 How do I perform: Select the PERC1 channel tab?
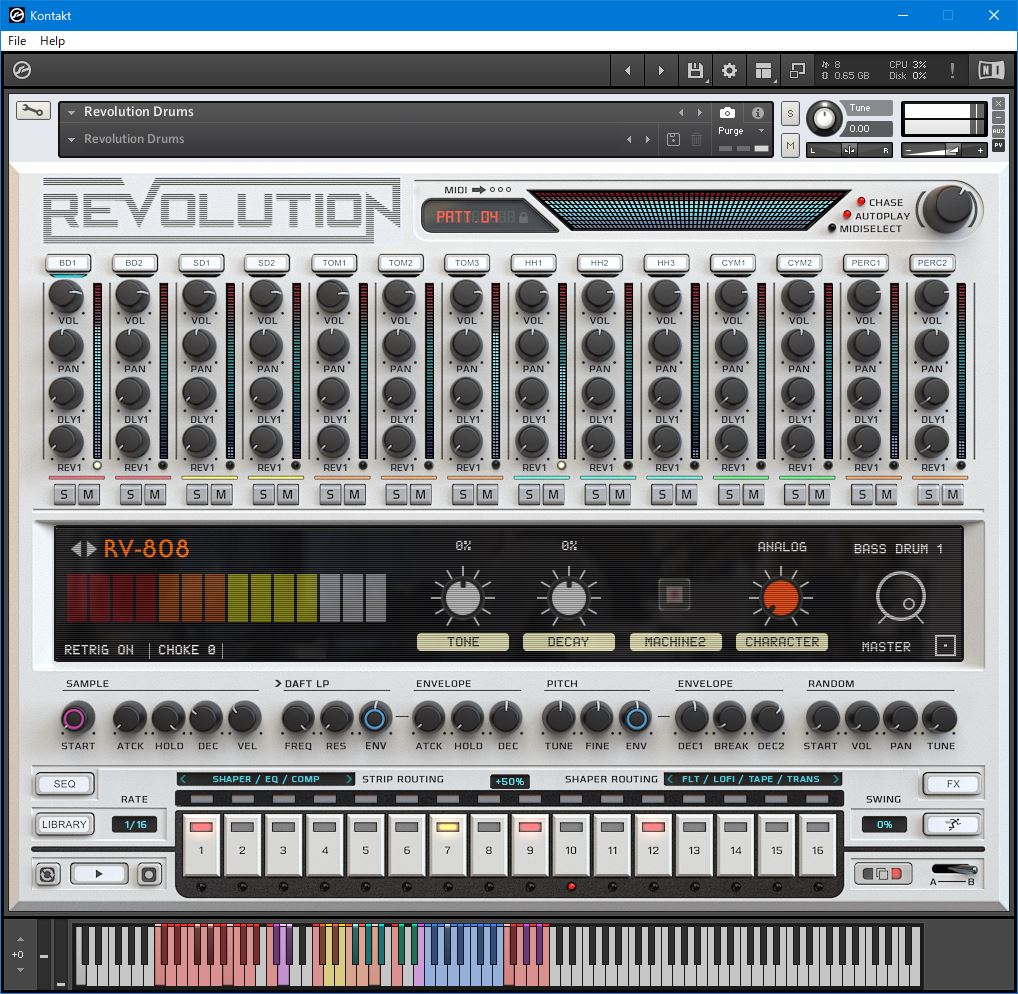865,263
